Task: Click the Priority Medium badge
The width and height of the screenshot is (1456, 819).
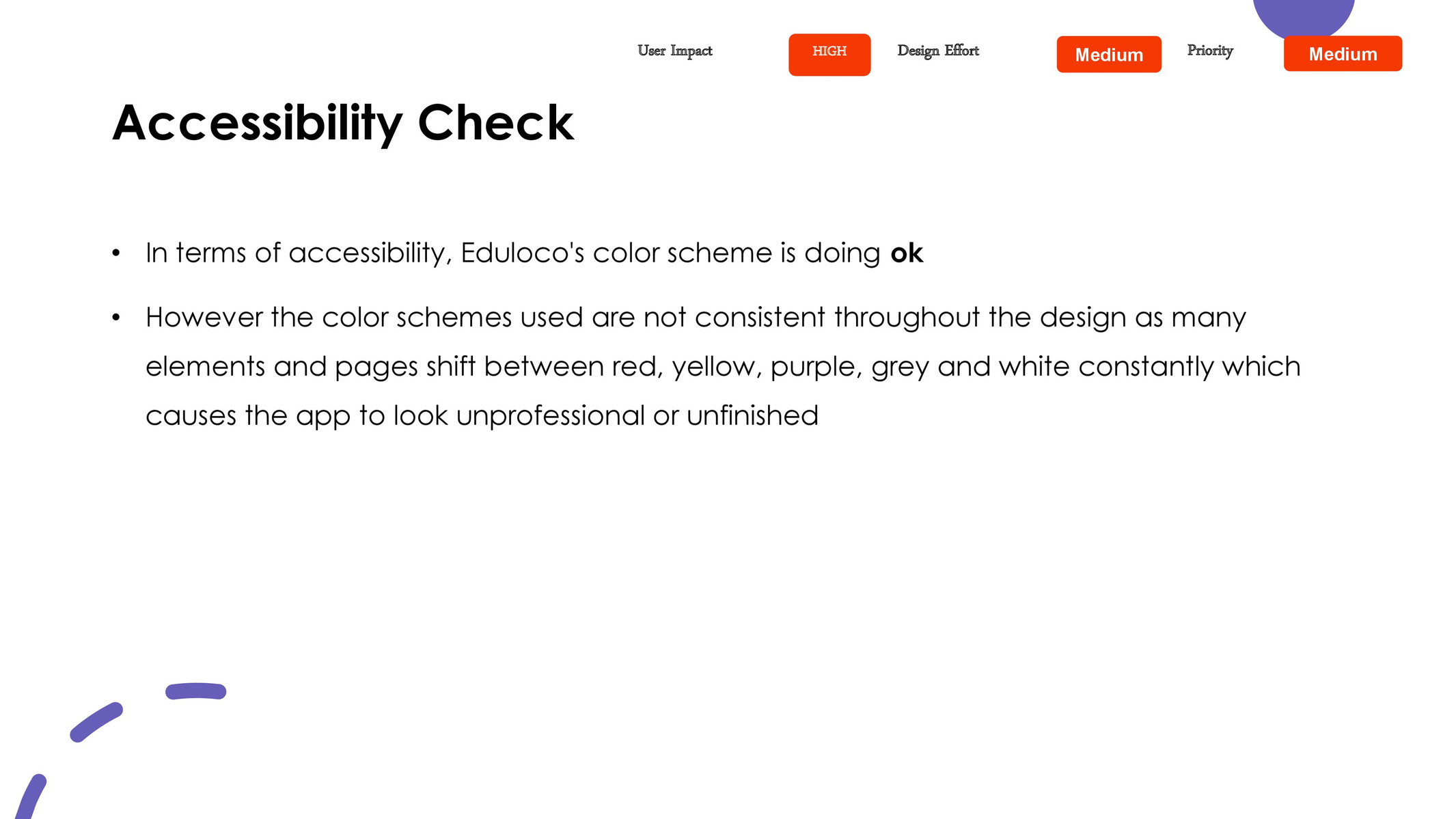Action: click(1343, 53)
